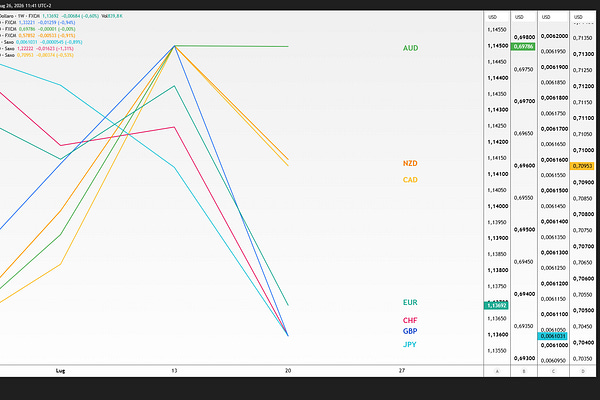Click the cyan 0,0061031 price tag on scale
600x400 pixels.
[x=553, y=336]
